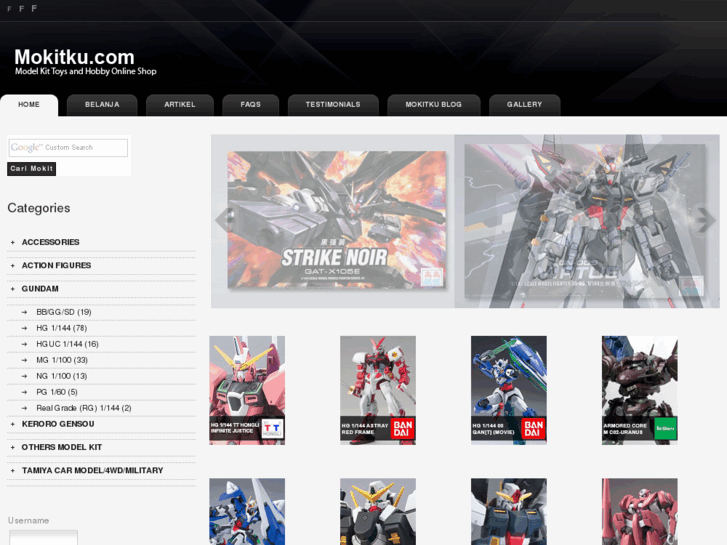Collapse the Gundam category
The height and width of the screenshot is (545, 727).
pos(40,289)
